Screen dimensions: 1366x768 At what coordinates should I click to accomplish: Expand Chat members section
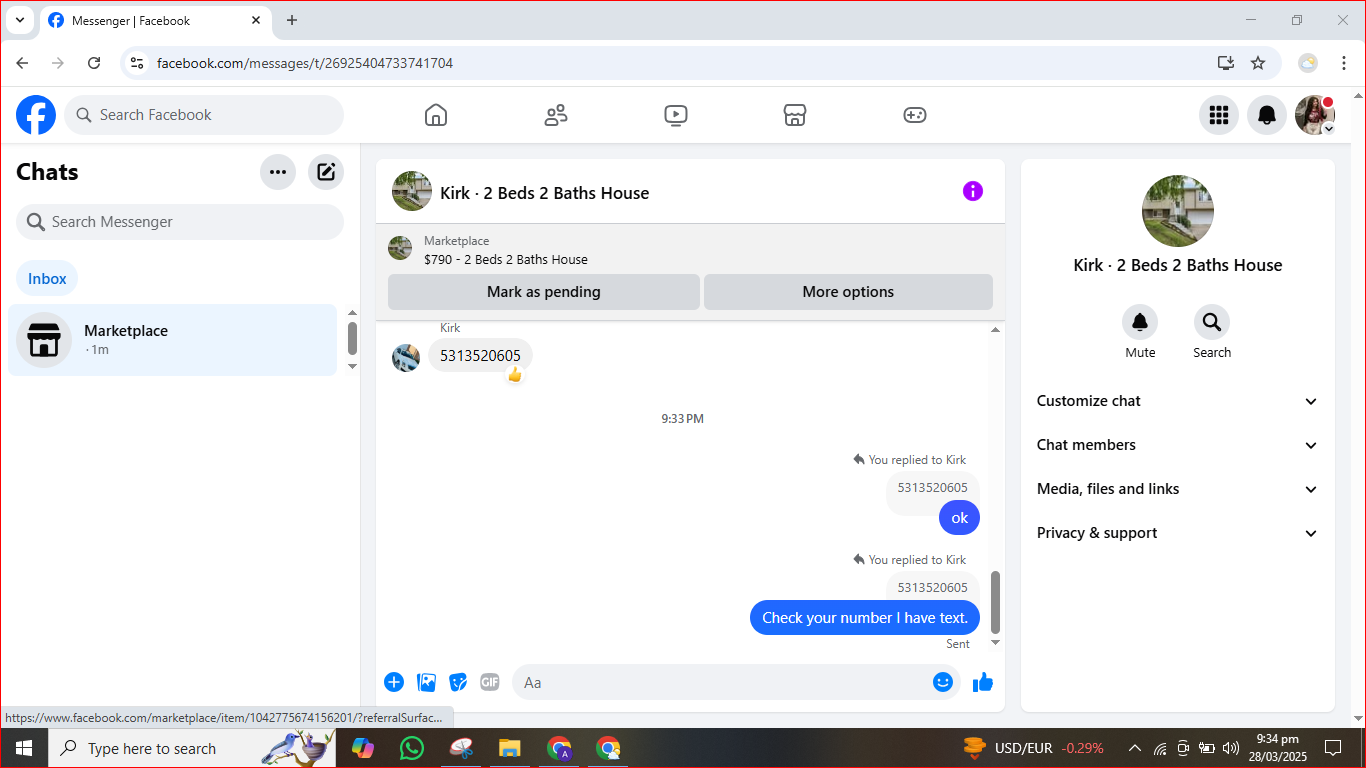point(1178,445)
